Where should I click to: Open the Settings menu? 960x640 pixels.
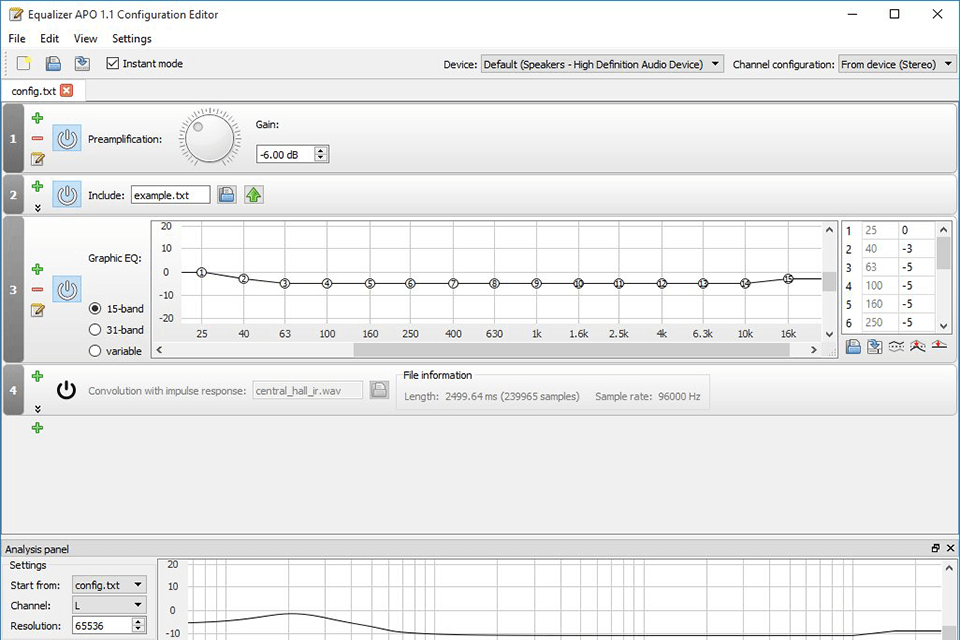coord(131,38)
